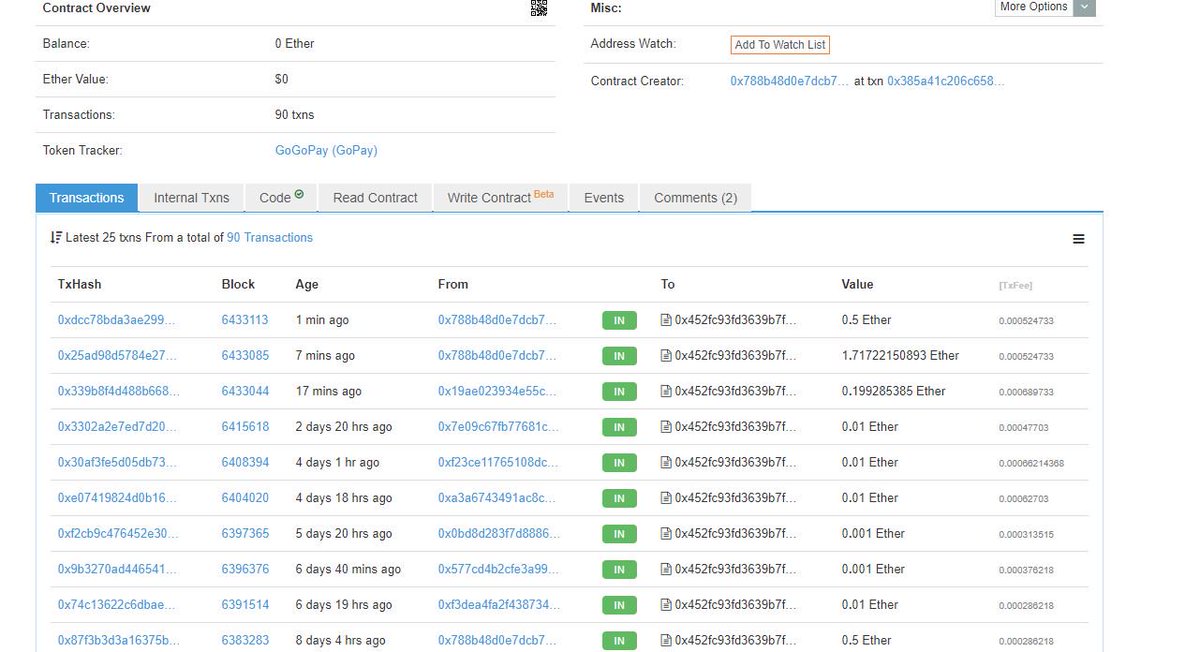Click the [TxFee] column header
This screenshot has width=1200, height=652.
tap(1016, 286)
